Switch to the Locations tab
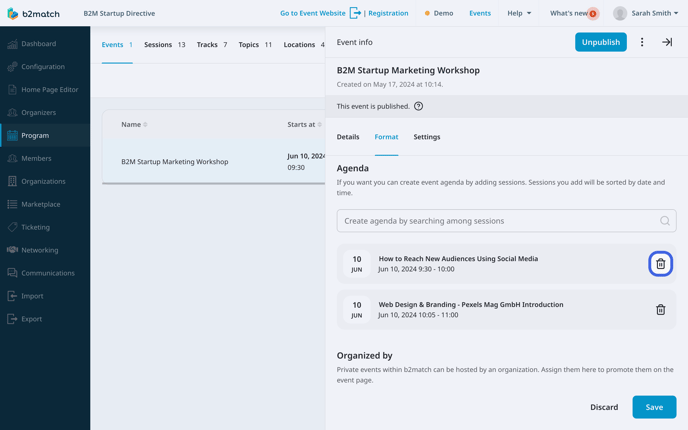 click(x=304, y=45)
